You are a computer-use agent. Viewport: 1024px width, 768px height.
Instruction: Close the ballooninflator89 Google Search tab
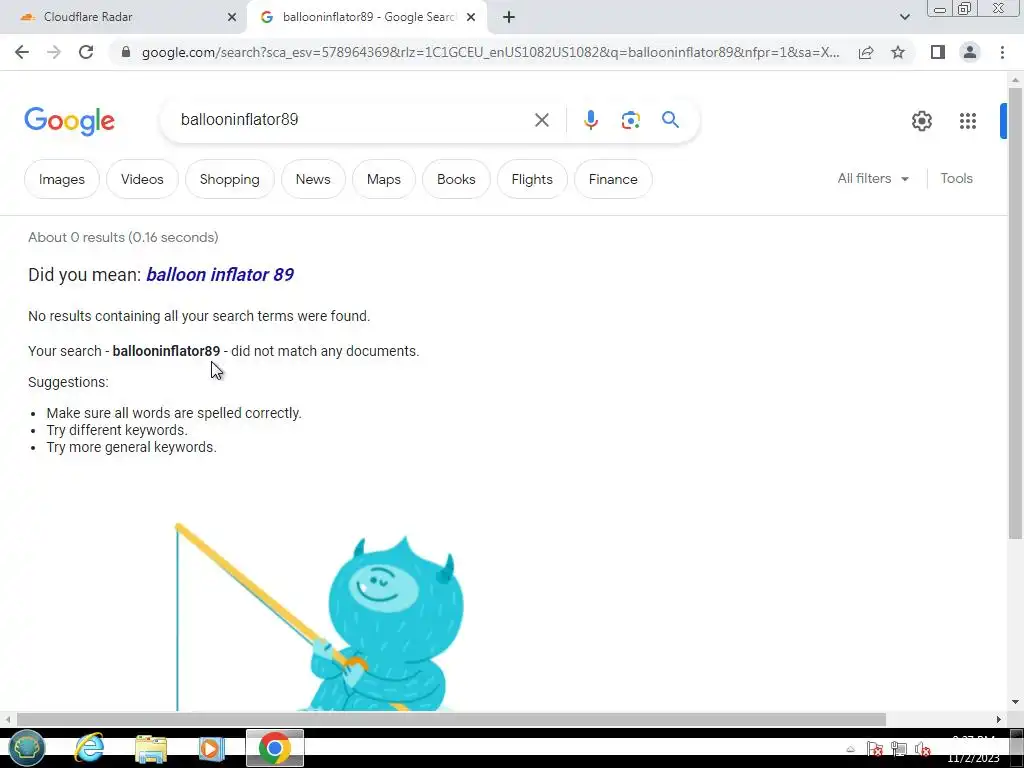click(471, 17)
